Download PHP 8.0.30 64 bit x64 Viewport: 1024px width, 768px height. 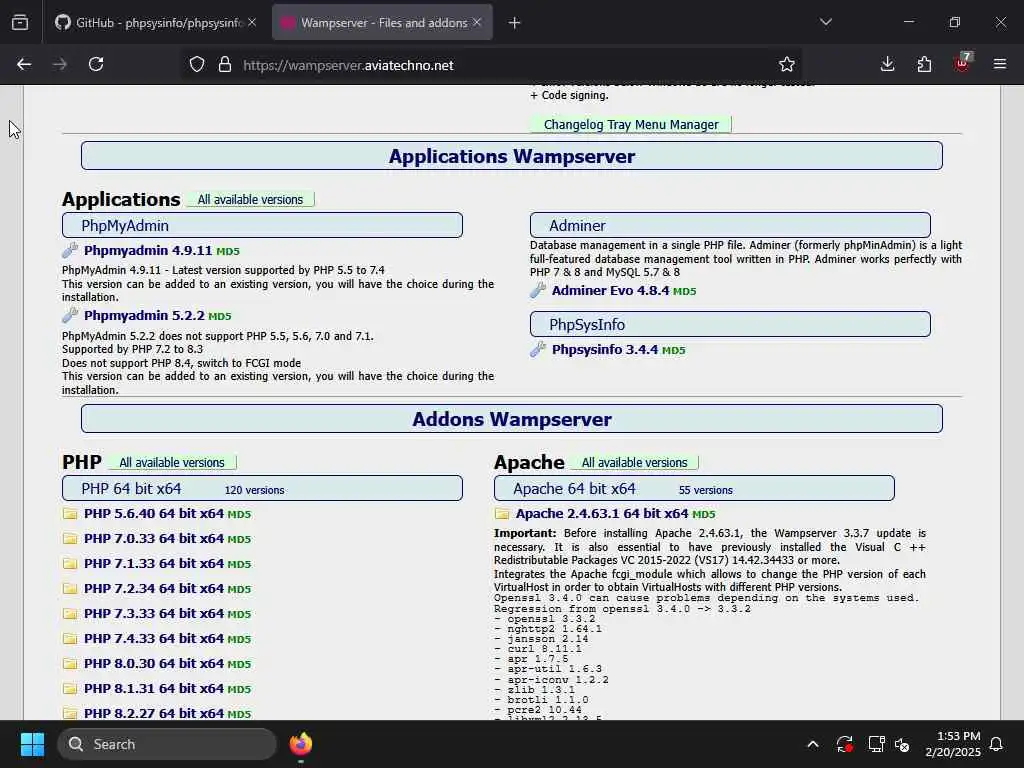(x=154, y=664)
